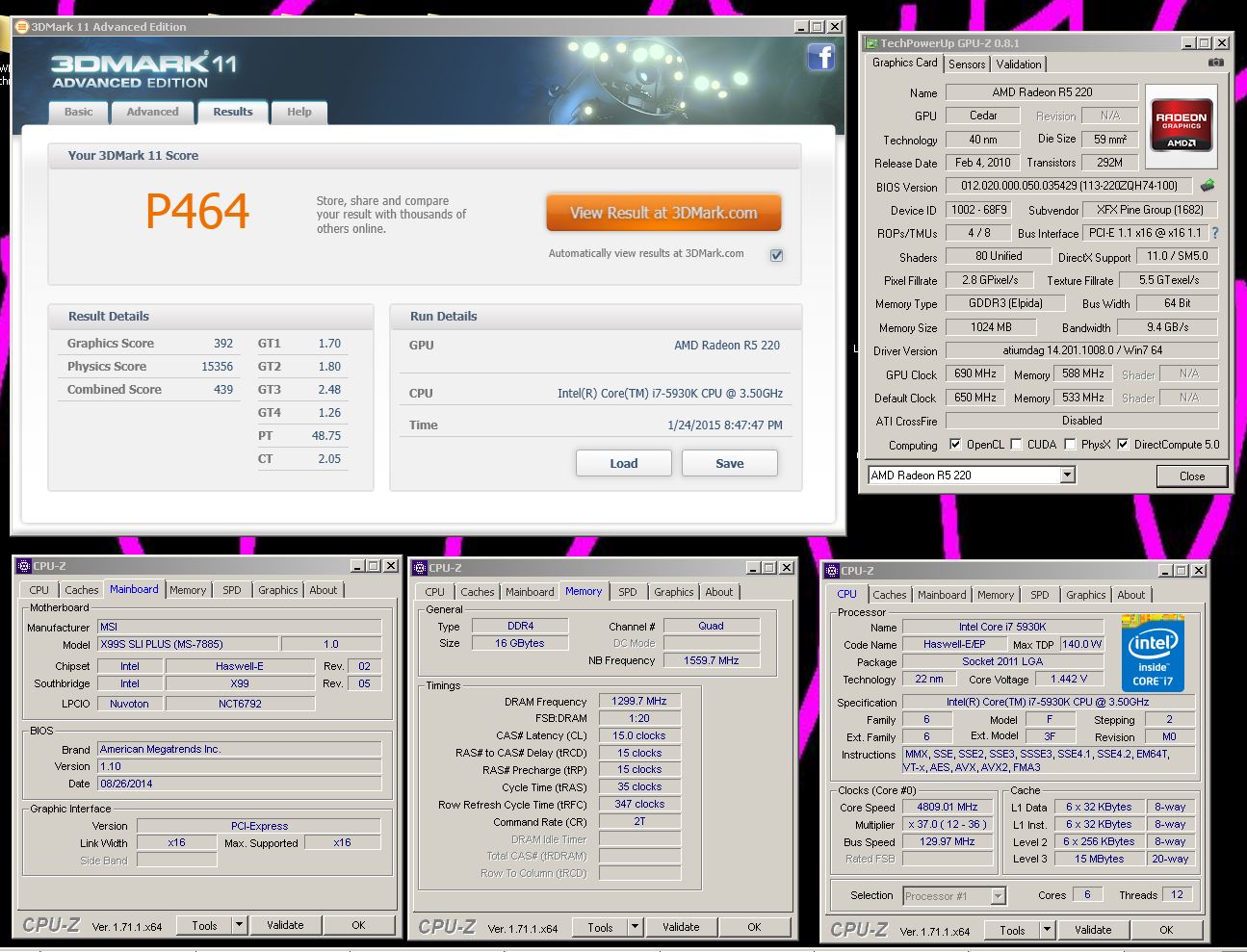The image size is (1247, 952).
Task: Click the Physics Score 15356 value
Action: point(217,366)
